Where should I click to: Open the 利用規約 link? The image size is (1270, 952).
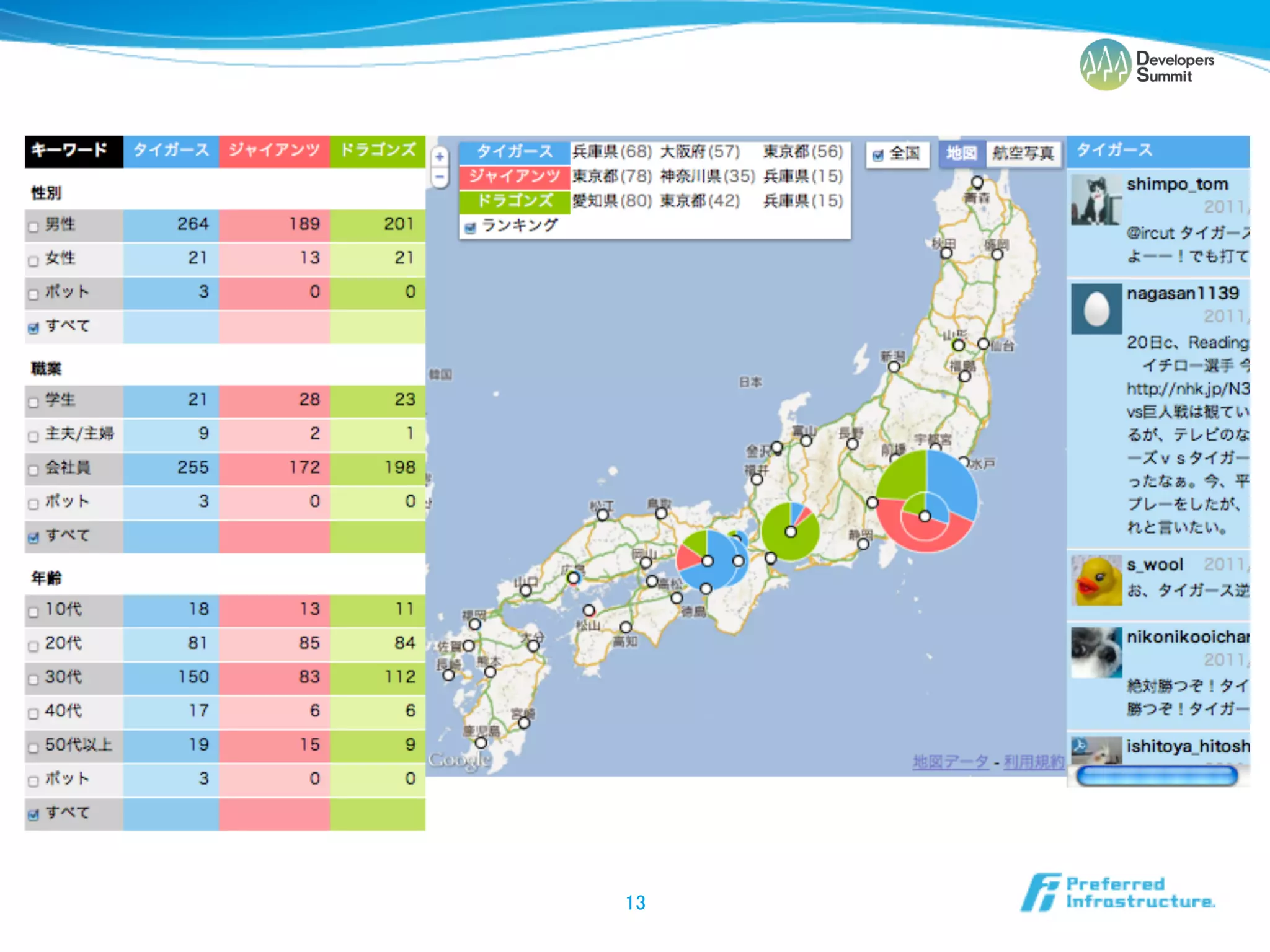coord(1033,761)
